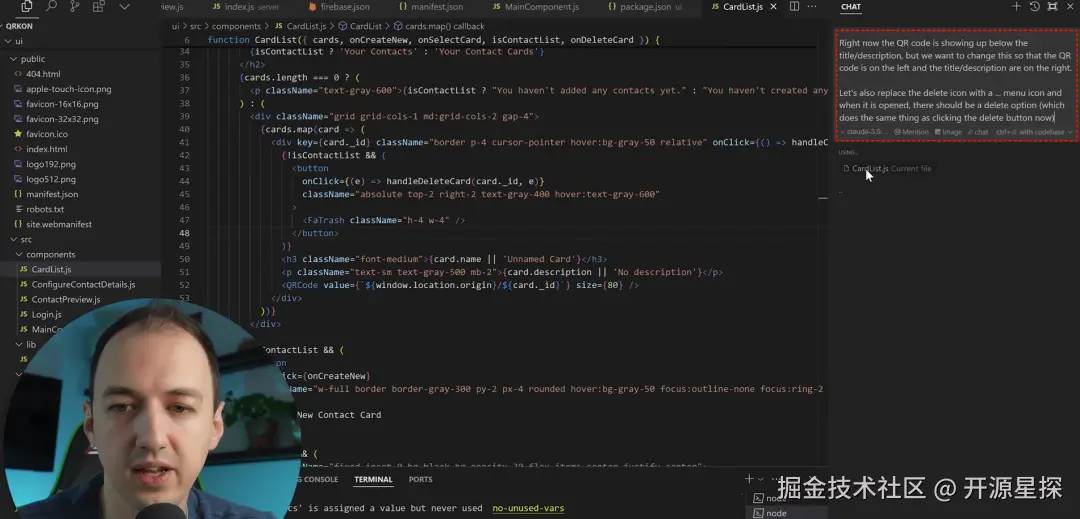Click the Image attach button
Viewport: 1080px width, 519px height.
(948, 132)
